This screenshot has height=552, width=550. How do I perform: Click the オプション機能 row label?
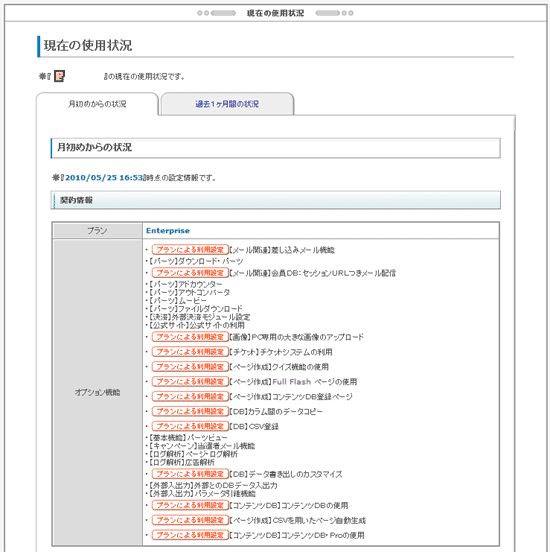pyautogui.click(x=97, y=392)
